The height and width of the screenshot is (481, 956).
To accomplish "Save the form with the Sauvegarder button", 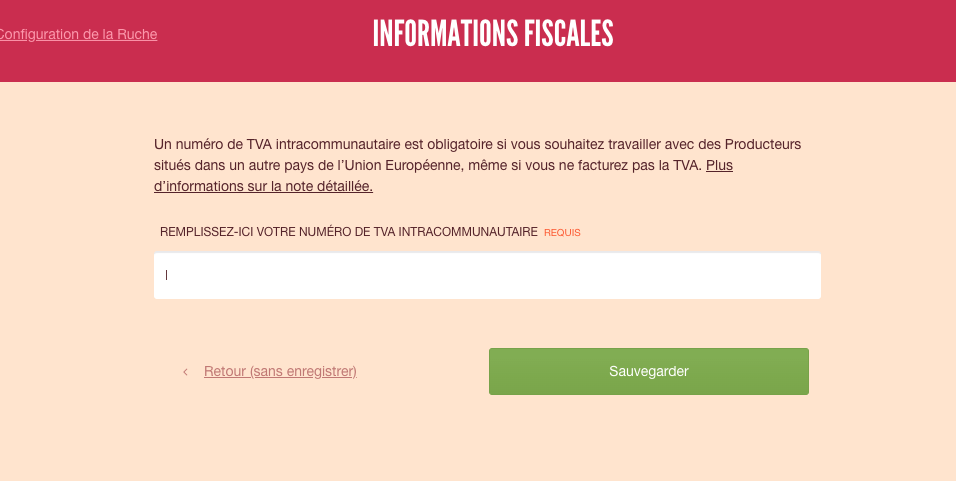I will pyautogui.click(x=649, y=371).
